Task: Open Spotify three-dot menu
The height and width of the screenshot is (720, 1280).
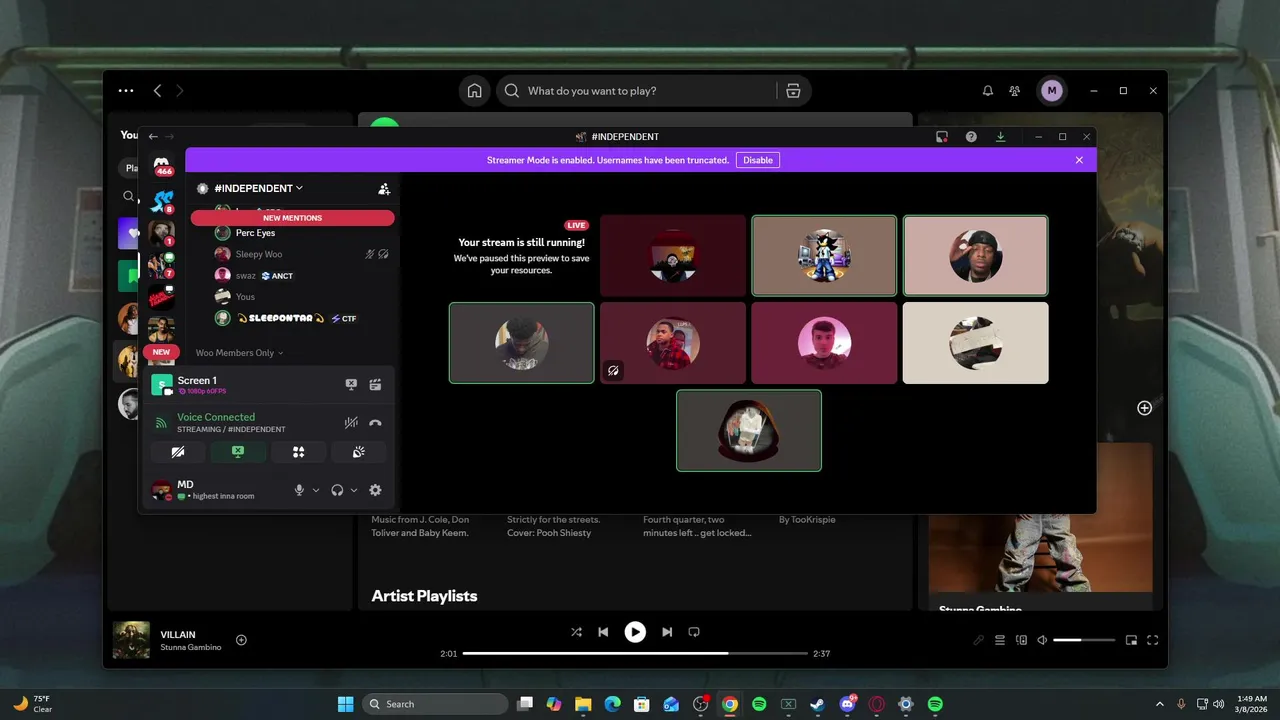Action: [x=126, y=91]
